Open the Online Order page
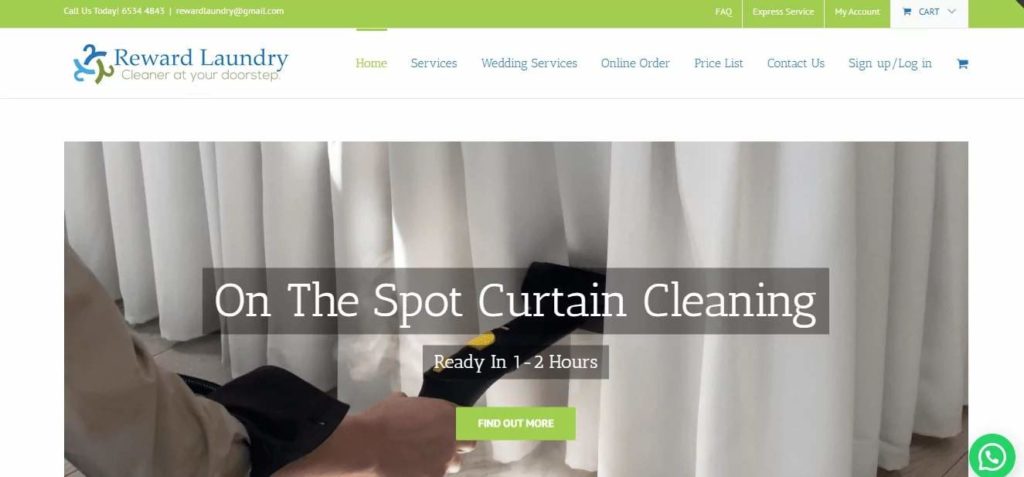1024x477 pixels. pyautogui.click(x=635, y=63)
